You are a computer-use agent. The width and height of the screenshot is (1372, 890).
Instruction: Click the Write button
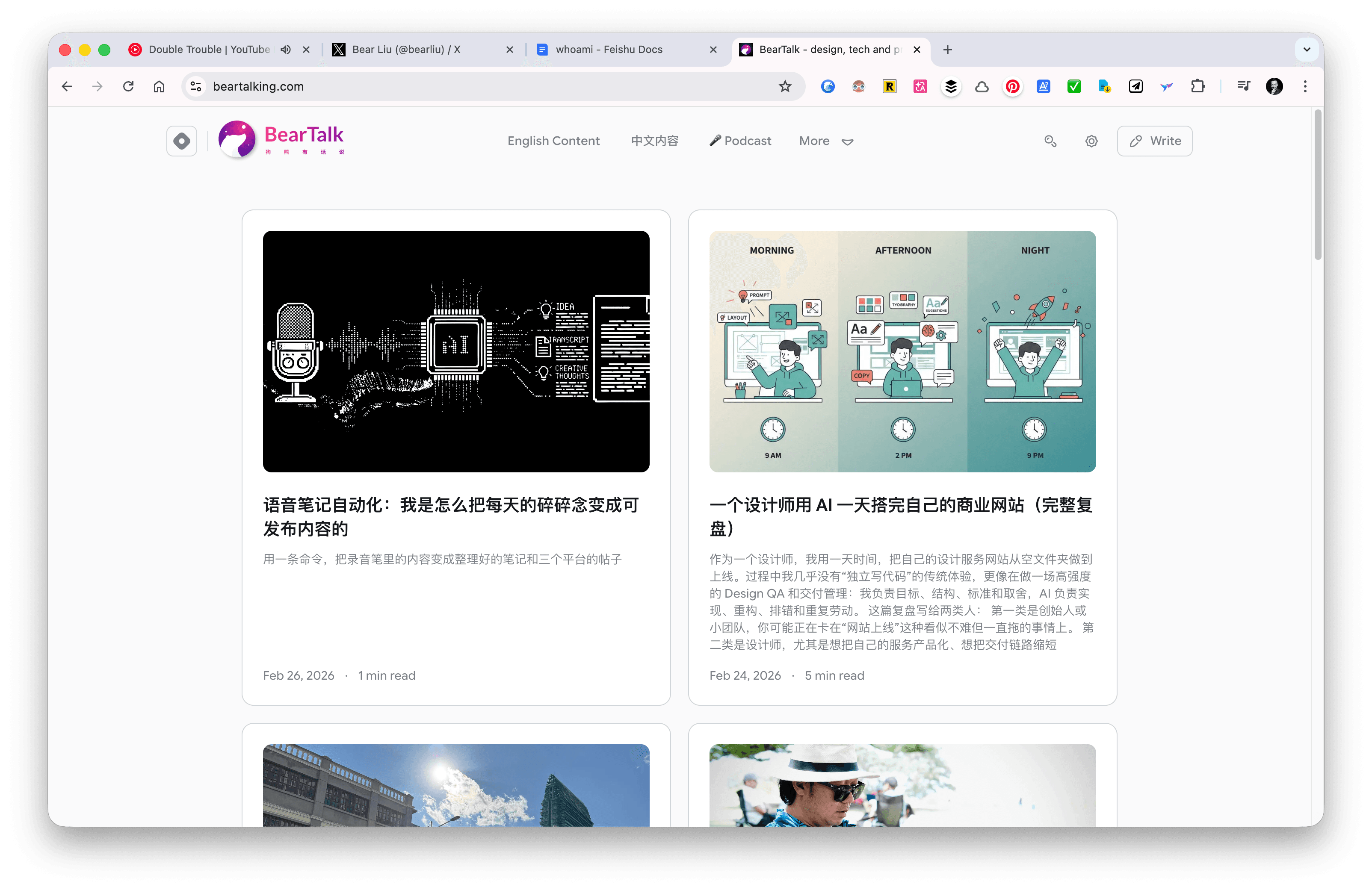1154,141
